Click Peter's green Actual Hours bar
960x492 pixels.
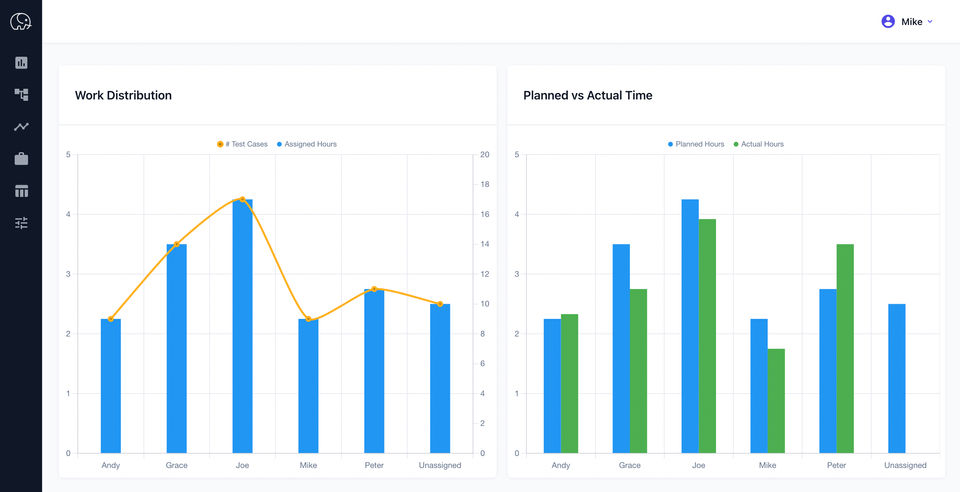846,349
